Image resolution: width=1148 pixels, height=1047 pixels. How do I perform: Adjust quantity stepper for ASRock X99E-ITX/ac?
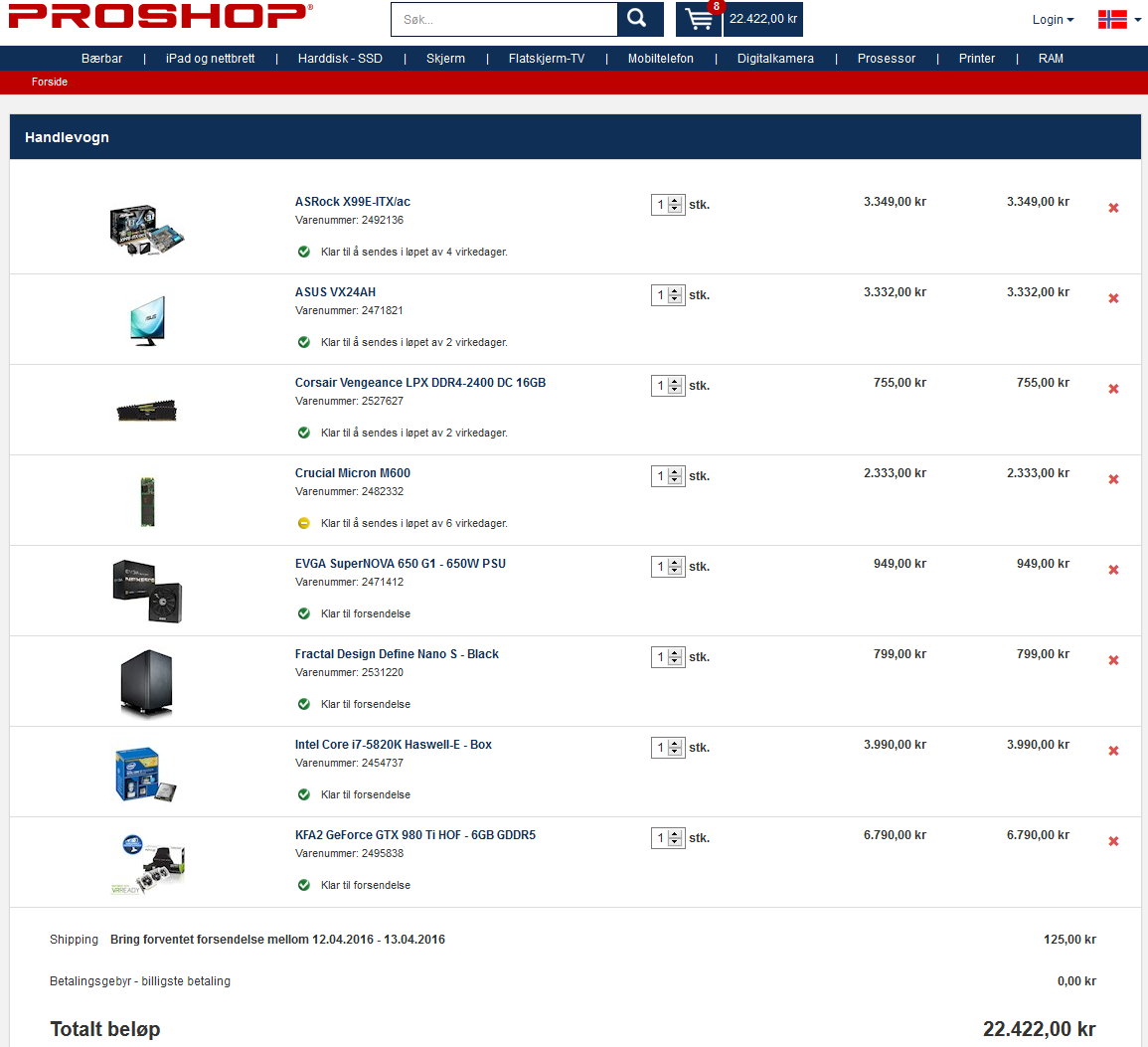coord(675,204)
